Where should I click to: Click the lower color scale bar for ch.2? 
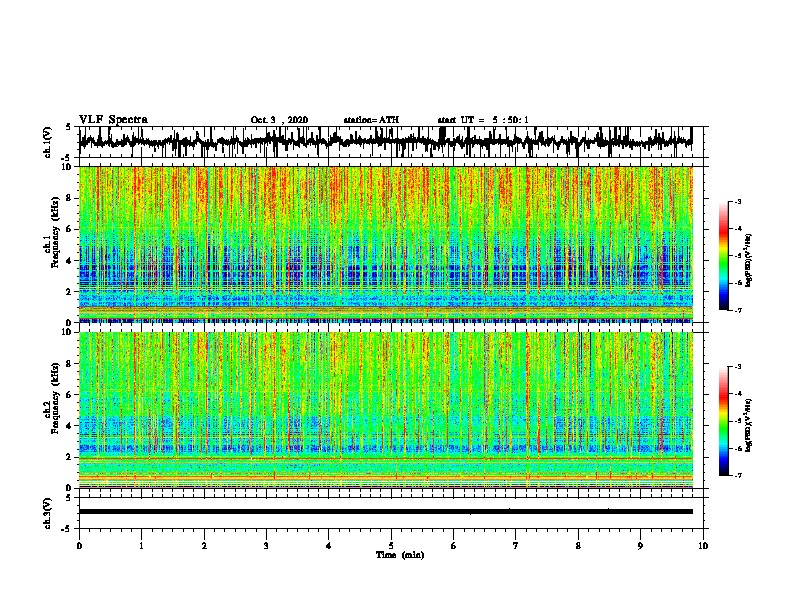(x=723, y=421)
